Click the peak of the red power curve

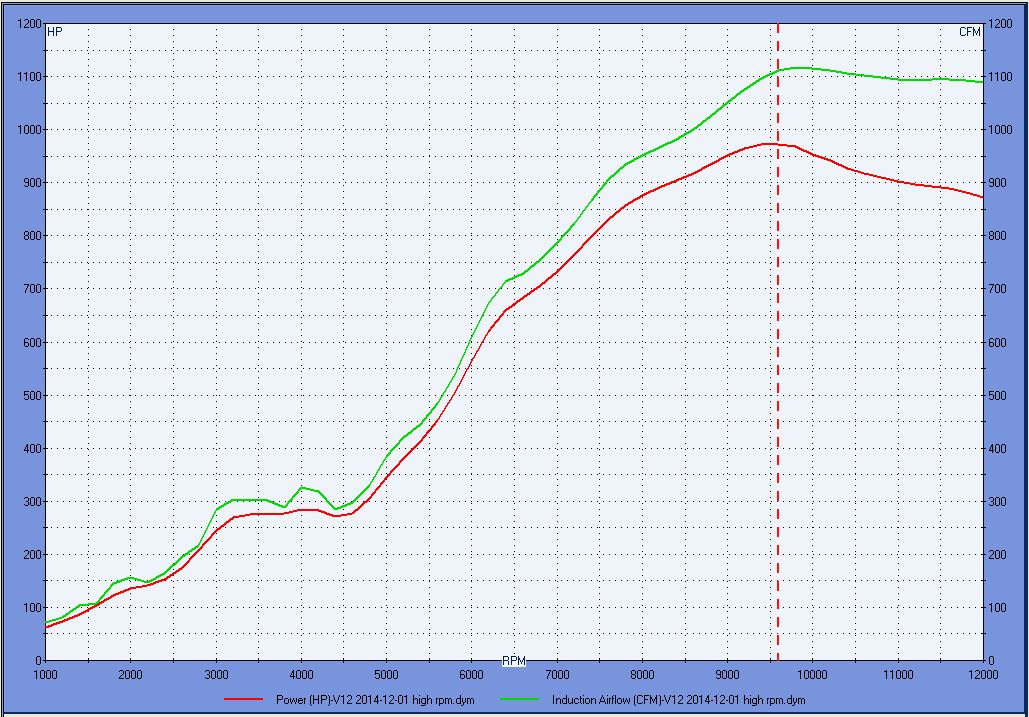pyautogui.click(x=768, y=144)
